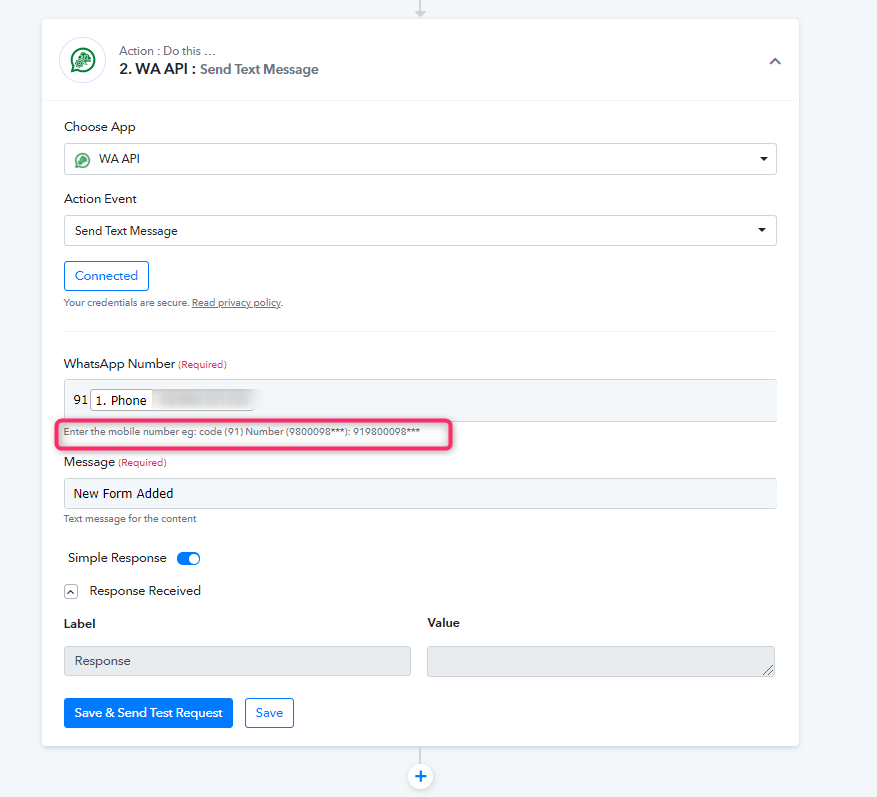Open the Choose App dropdown

click(x=420, y=159)
